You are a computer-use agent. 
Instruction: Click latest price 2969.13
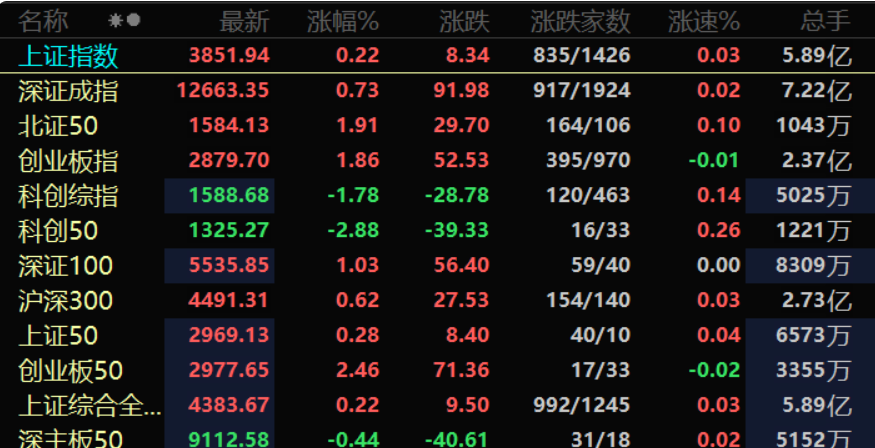pos(229,335)
